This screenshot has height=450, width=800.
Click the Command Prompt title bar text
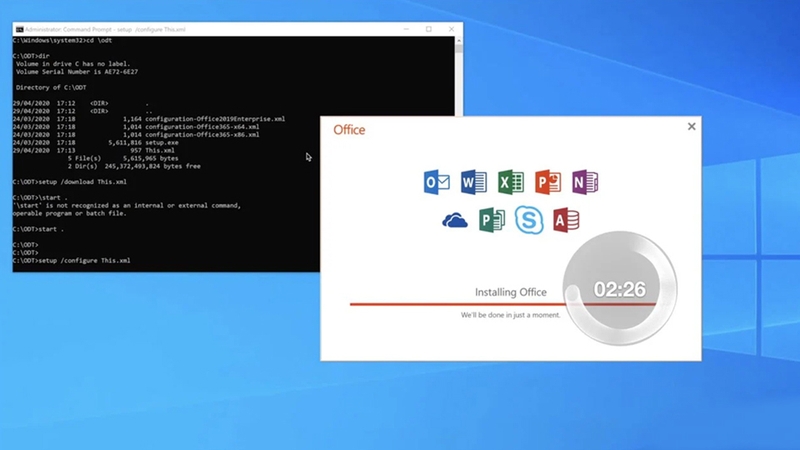(105, 30)
